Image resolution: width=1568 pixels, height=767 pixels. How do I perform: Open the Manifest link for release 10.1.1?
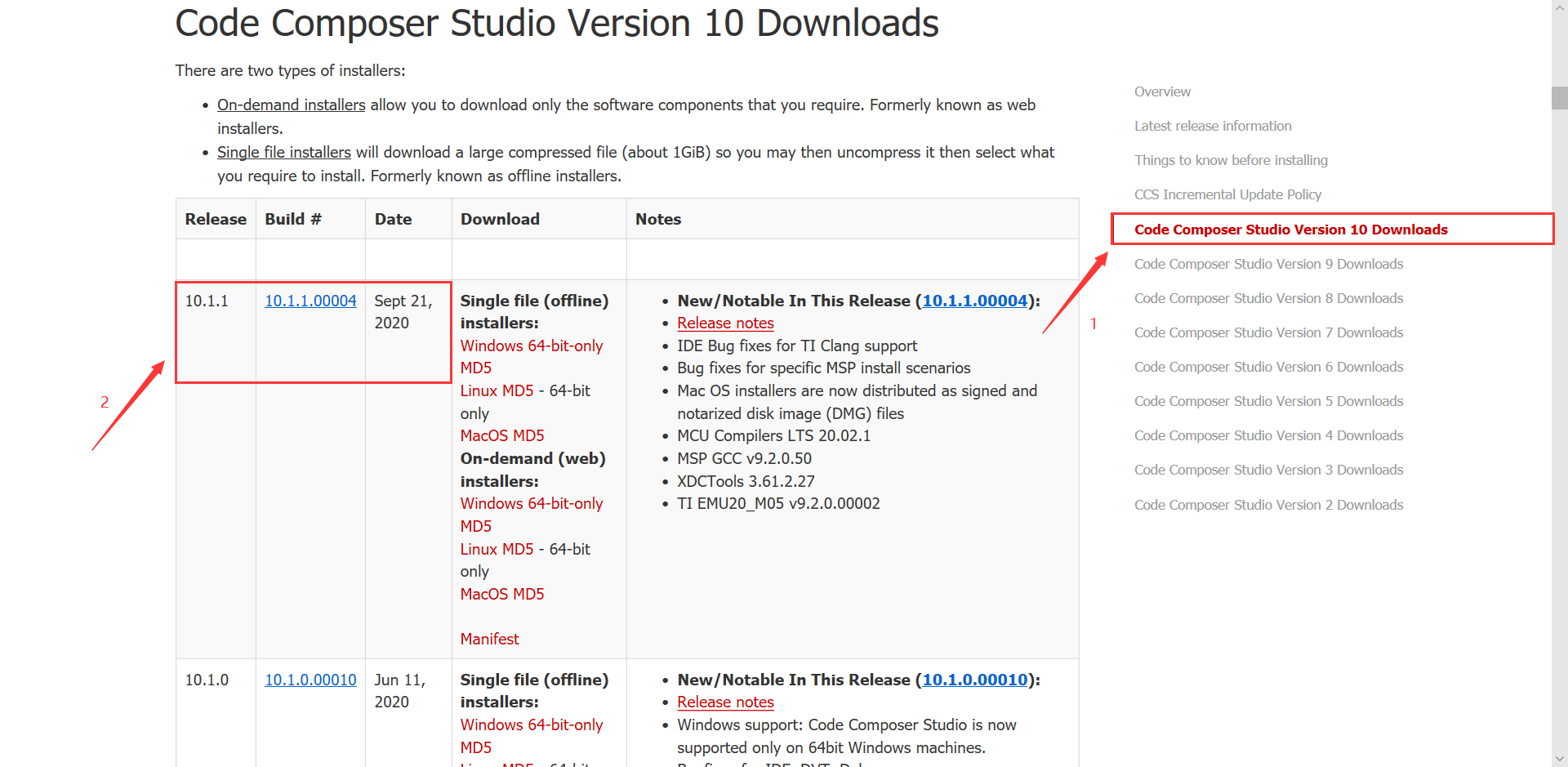click(489, 639)
